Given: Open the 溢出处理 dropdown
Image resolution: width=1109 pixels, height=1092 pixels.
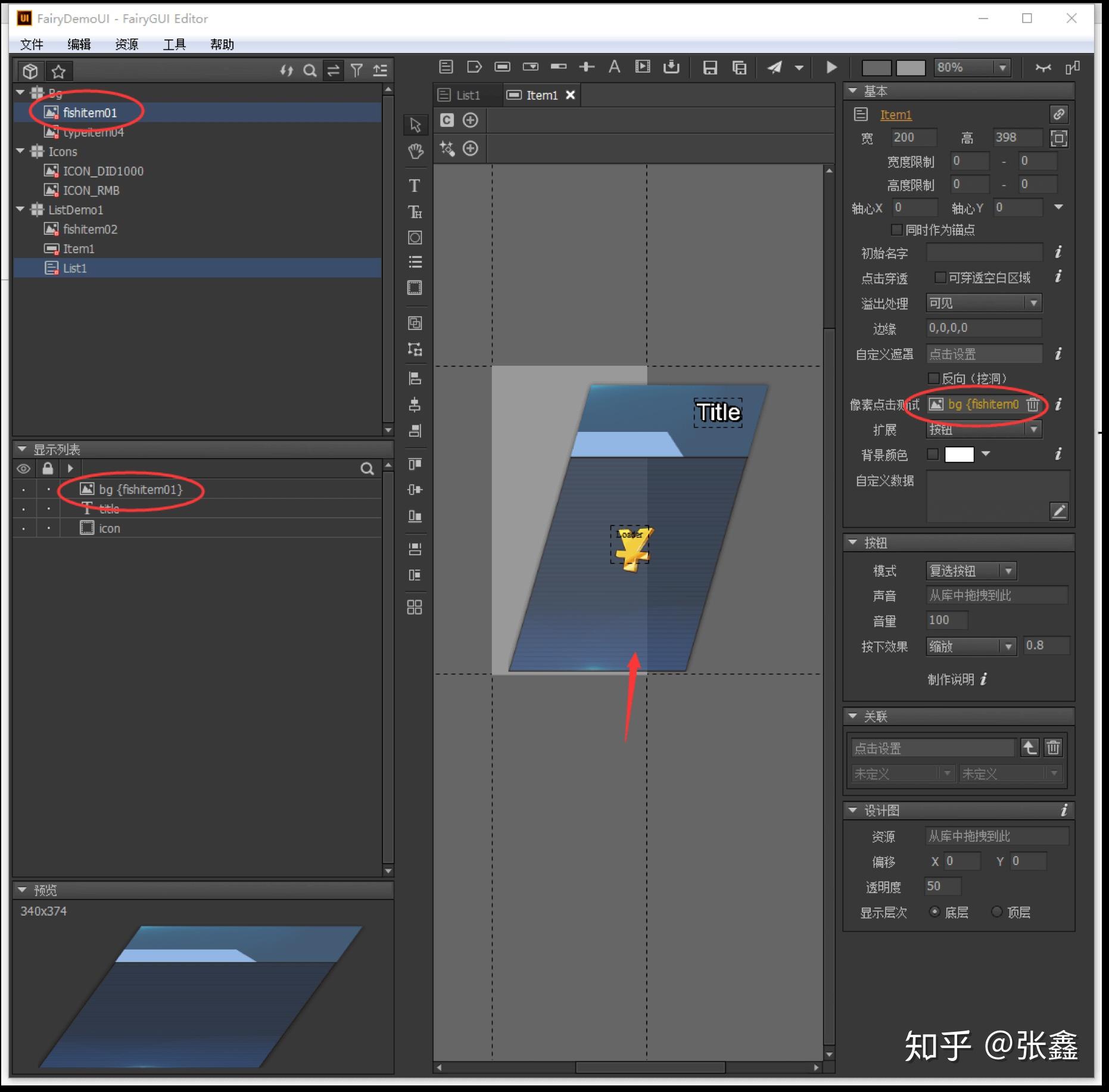Looking at the screenshot, I should tap(983, 303).
